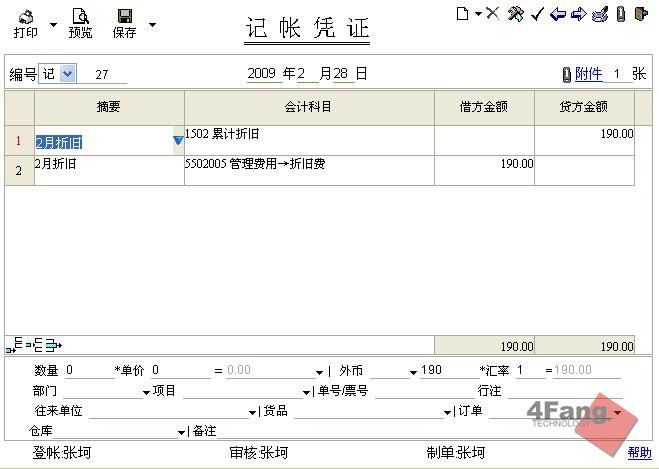The height and width of the screenshot is (469, 659).
Task: Click the door exit icon
Action: point(641,14)
